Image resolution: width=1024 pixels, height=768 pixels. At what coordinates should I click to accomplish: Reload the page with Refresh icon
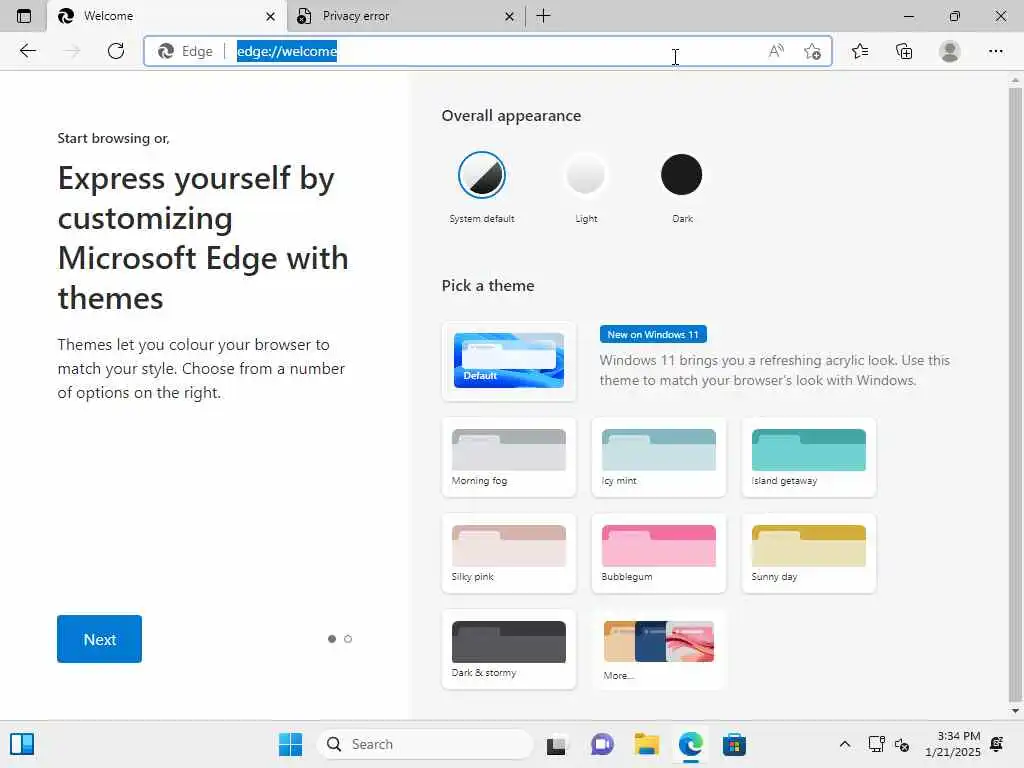pos(116,51)
